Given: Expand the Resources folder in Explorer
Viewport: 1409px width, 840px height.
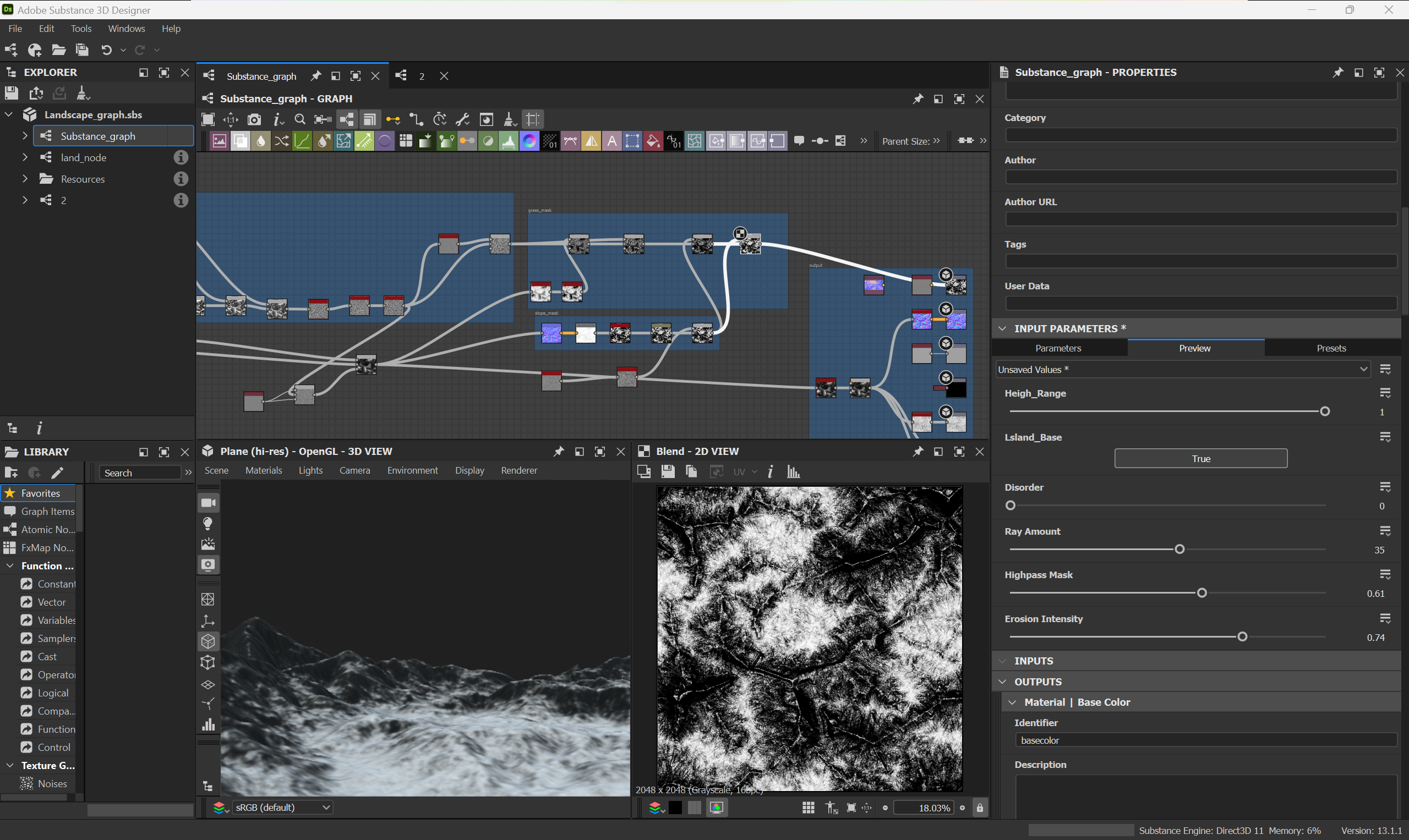Looking at the screenshot, I should (25, 179).
